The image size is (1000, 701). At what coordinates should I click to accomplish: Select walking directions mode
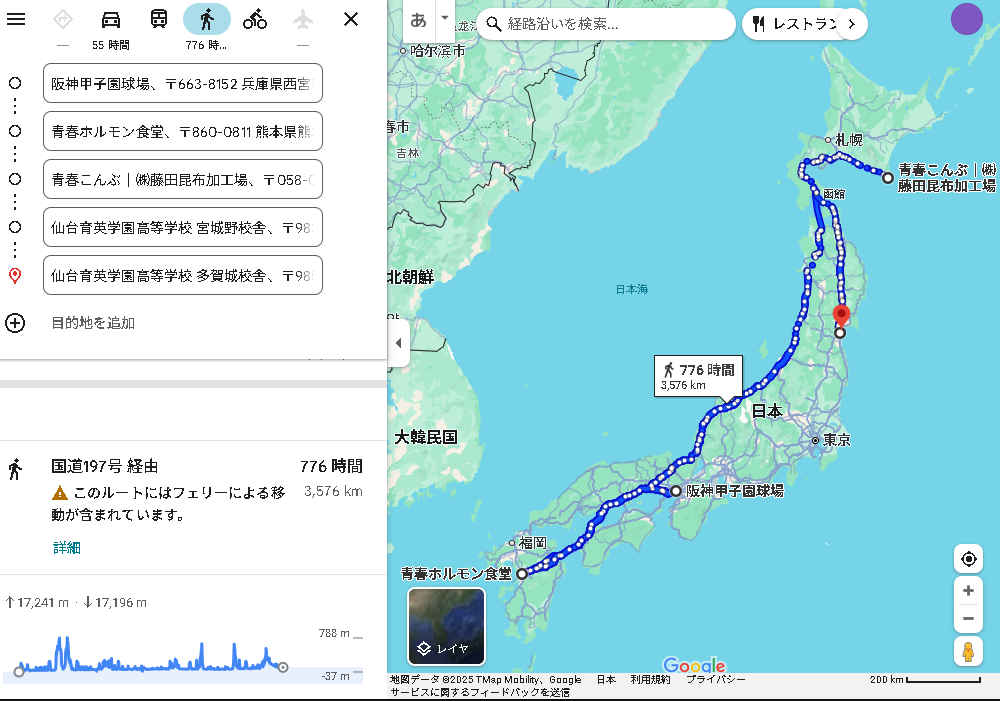point(207,19)
